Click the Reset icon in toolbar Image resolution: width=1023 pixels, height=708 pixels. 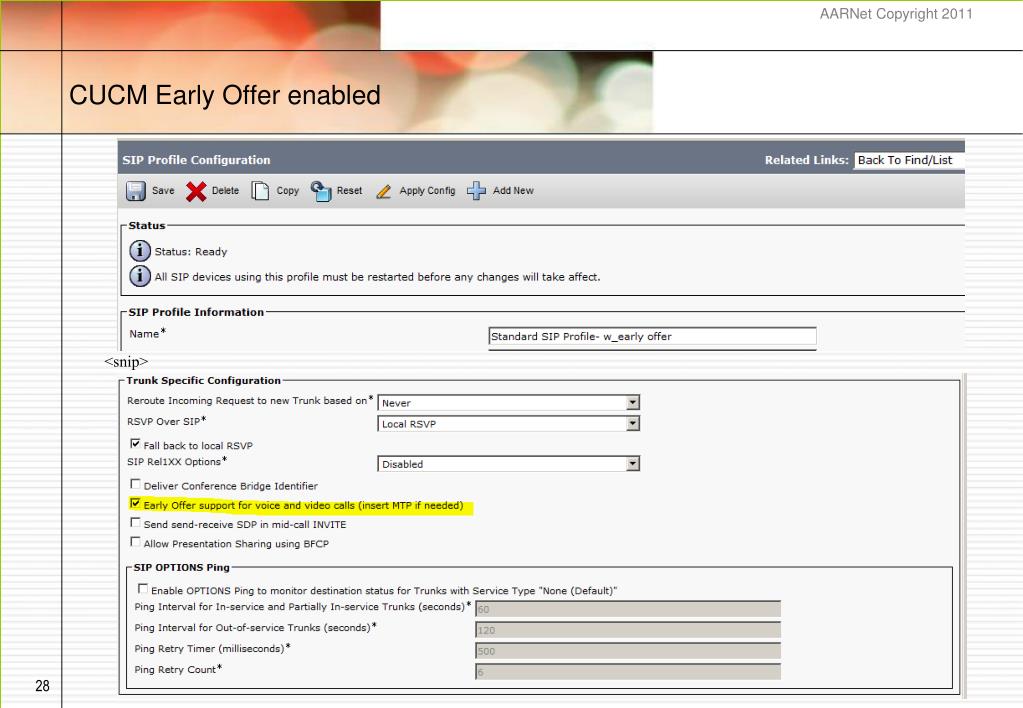[320, 191]
